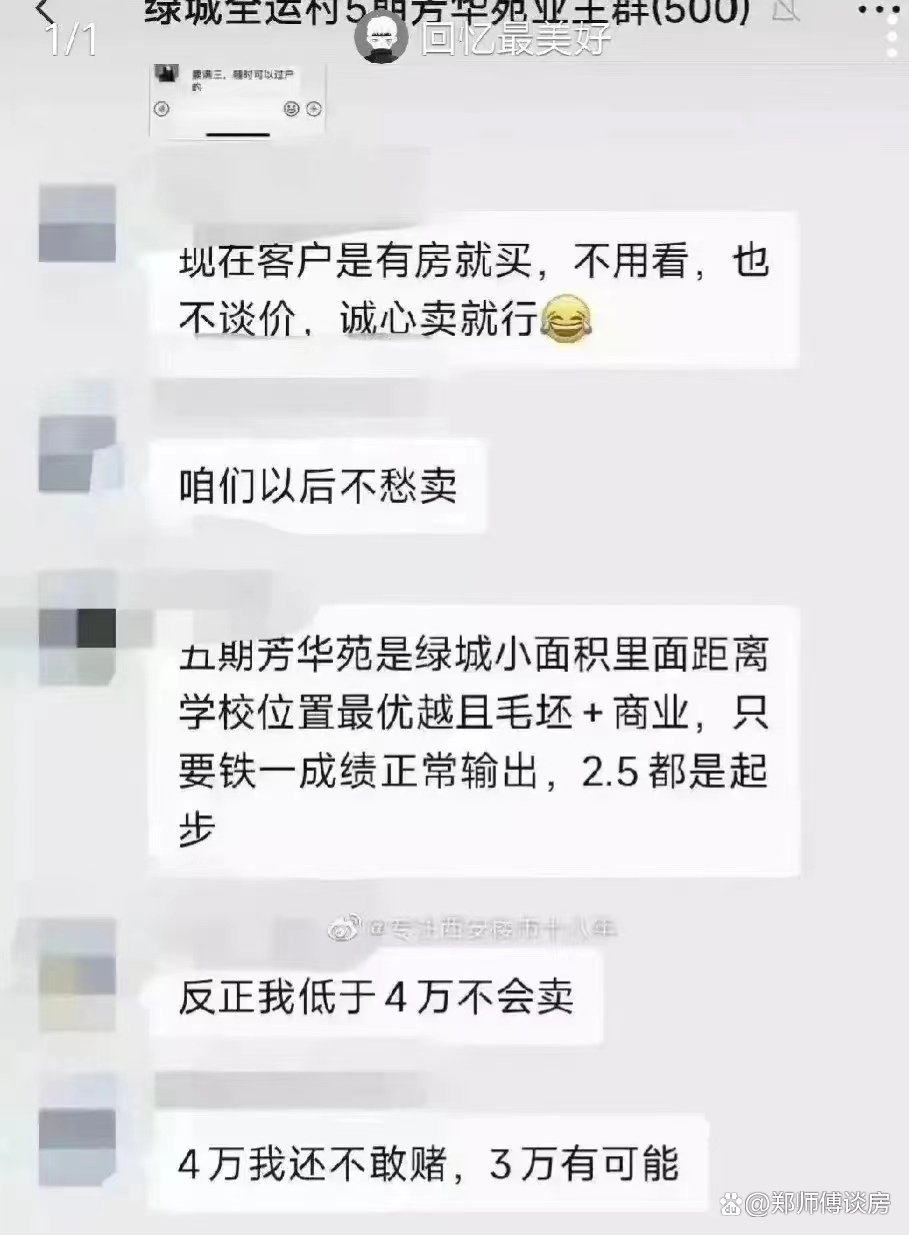Tap the back arrow at top left
This screenshot has height=1235, width=909.
[x=44, y=12]
